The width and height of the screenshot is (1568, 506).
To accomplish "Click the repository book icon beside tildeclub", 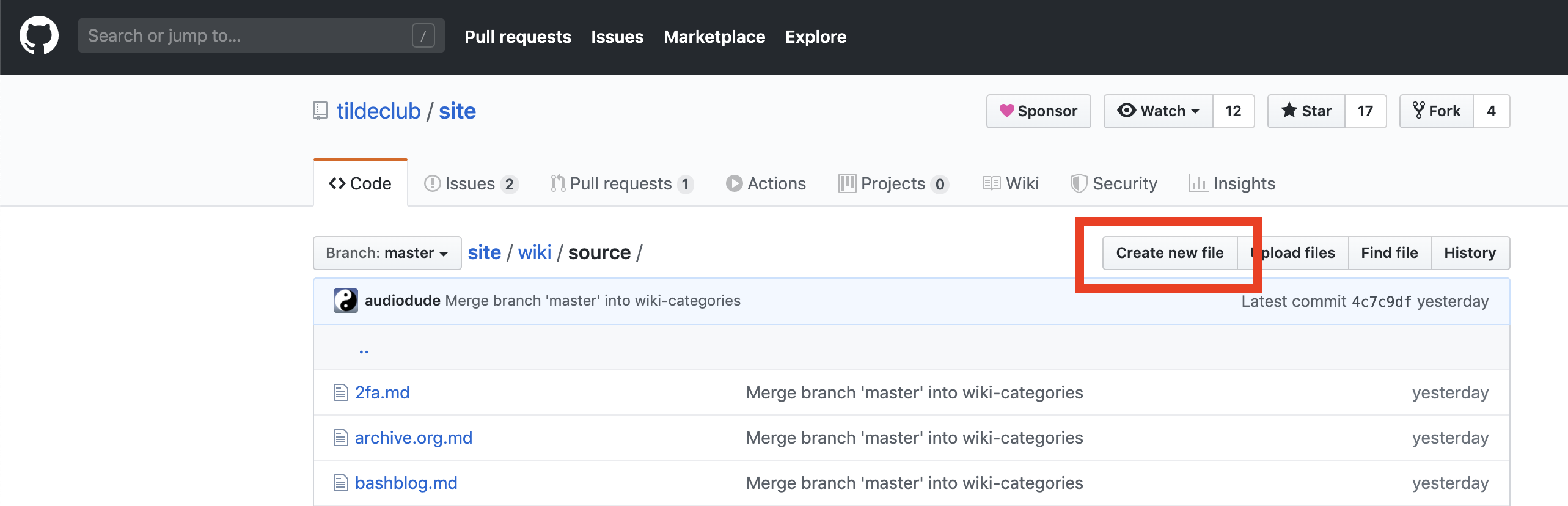I will pos(320,111).
